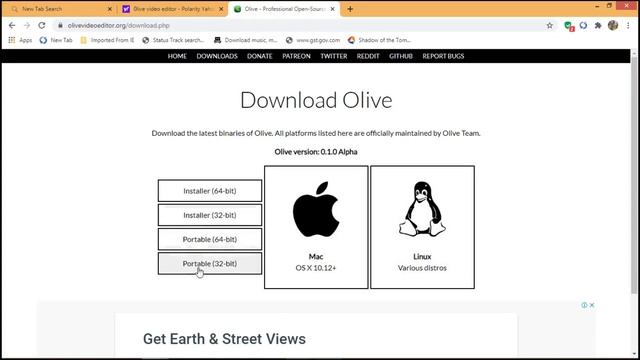Open the Chrome three-dot menu
The image size is (640, 360).
pyautogui.click(x=628, y=25)
